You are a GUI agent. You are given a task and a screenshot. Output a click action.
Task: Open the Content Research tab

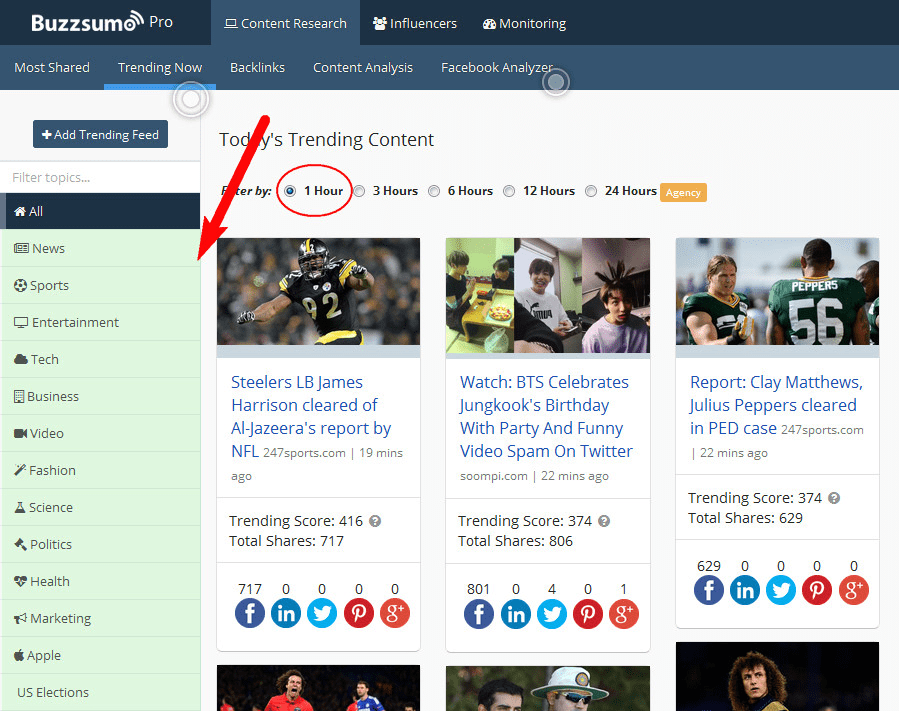pos(286,23)
